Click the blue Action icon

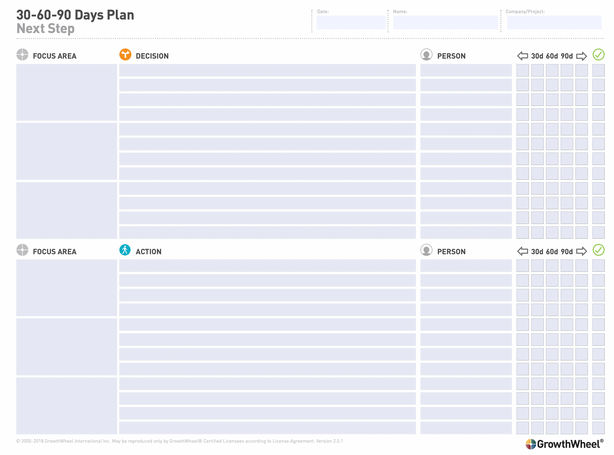(x=125, y=250)
